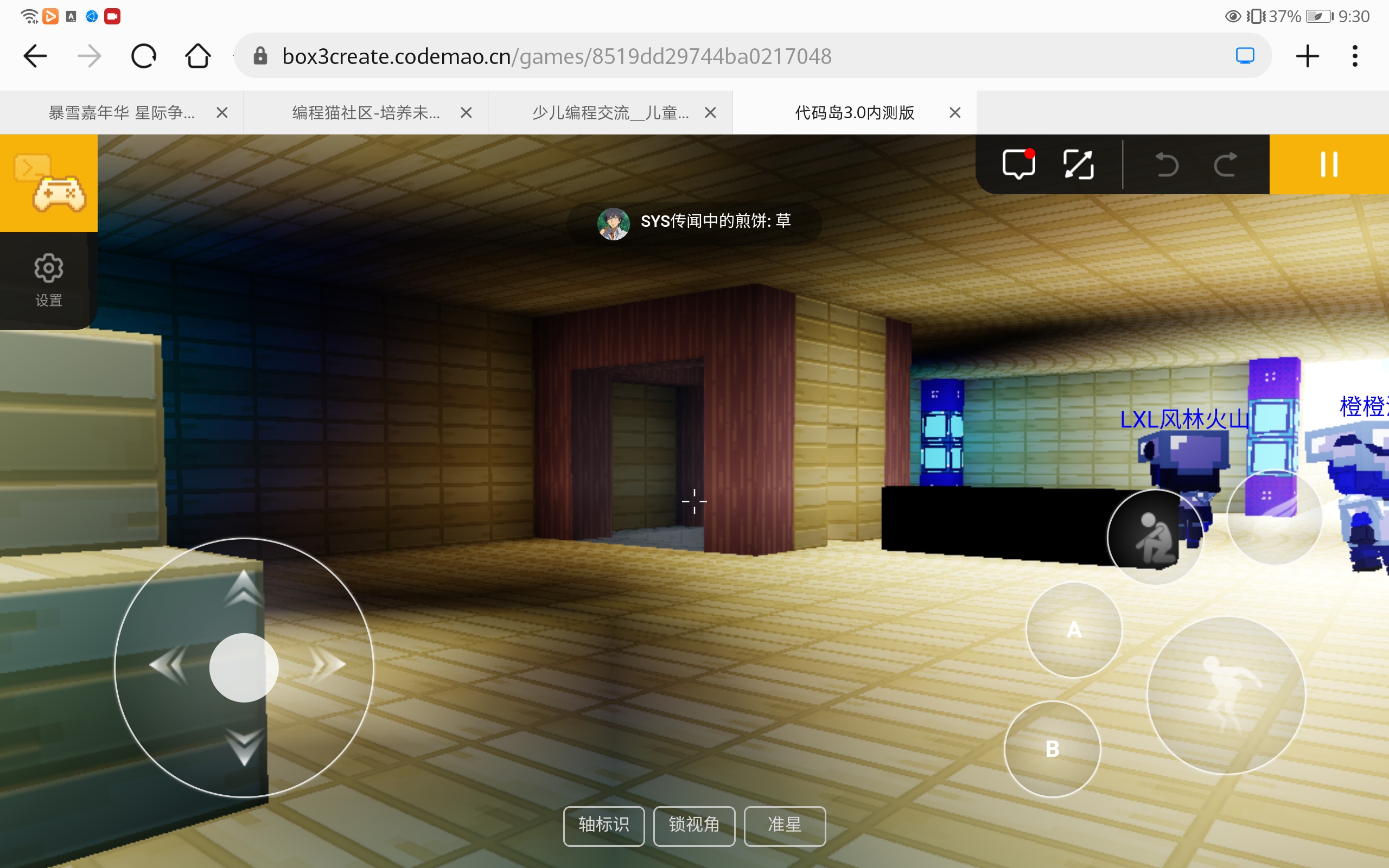
Task: Toggle 准星 crosshair display
Action: pyautogui.click(x=785, y=826)
